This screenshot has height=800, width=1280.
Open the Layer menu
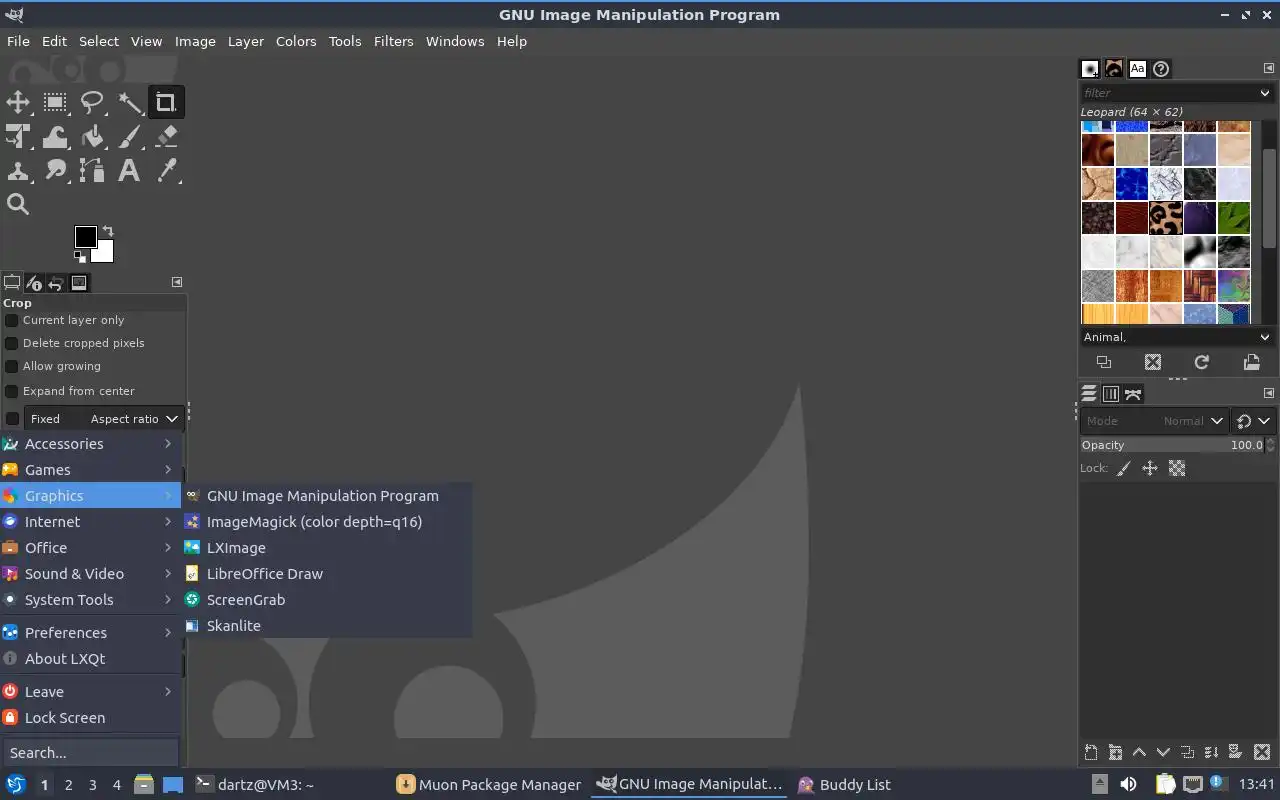tap(245, 41)
